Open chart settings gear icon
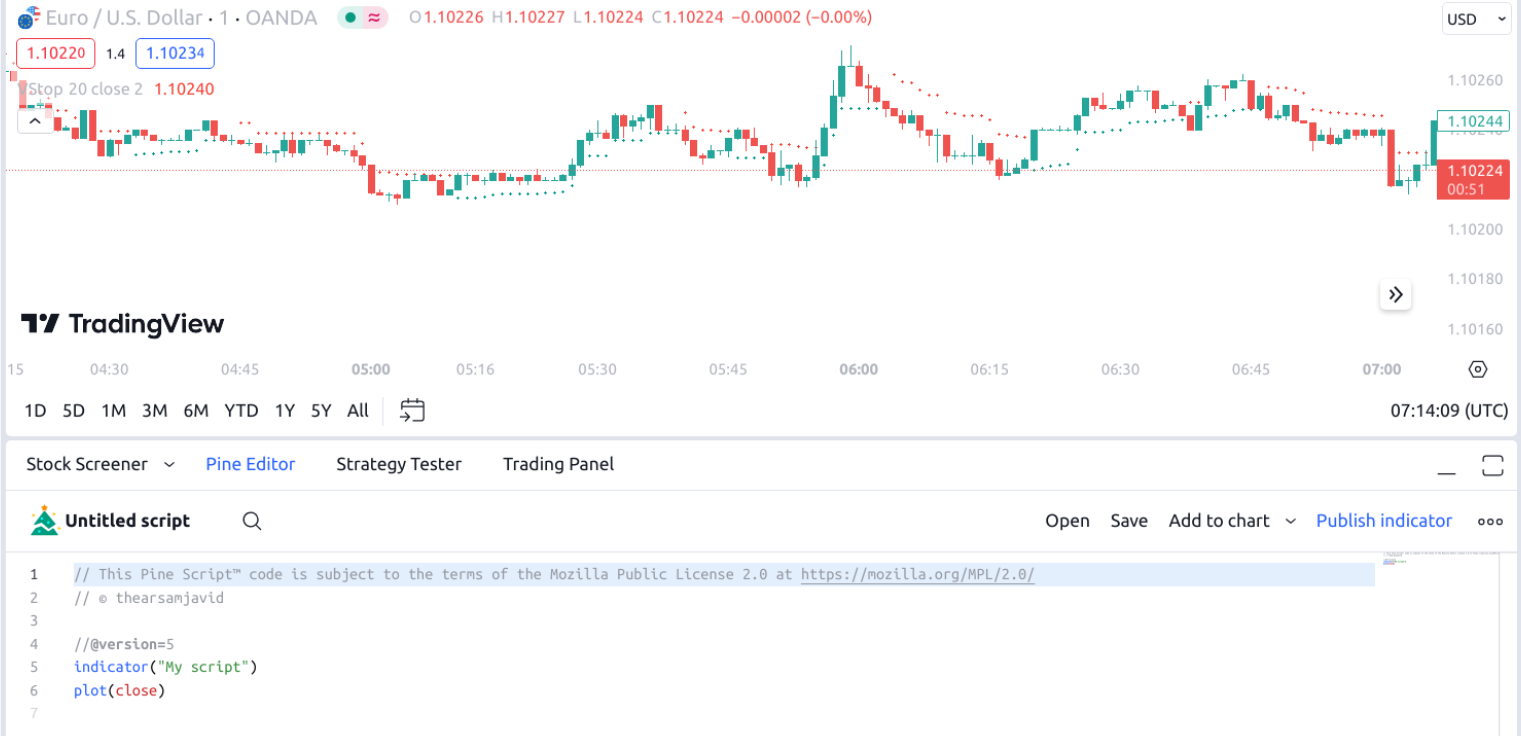Viewport: 1521px width, 736px height. tap(1478, 369)
